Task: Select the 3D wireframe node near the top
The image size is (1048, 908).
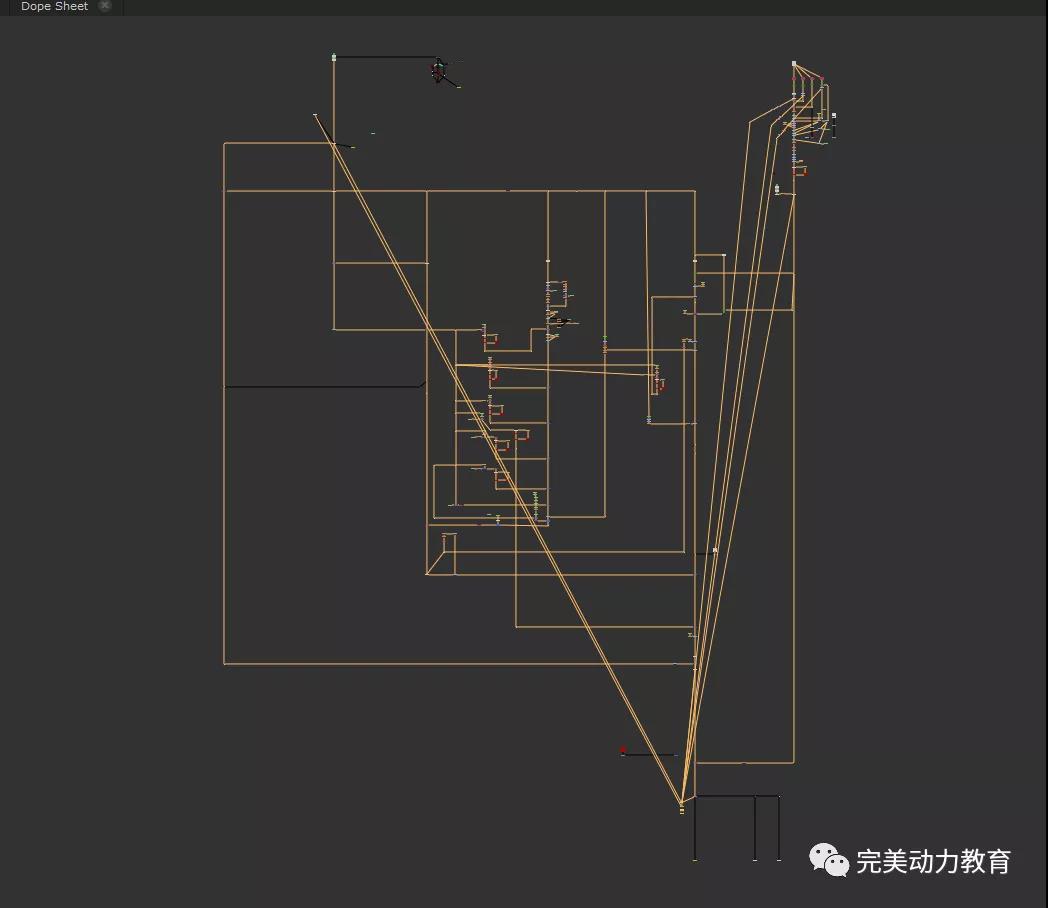Action: [438, 71]
